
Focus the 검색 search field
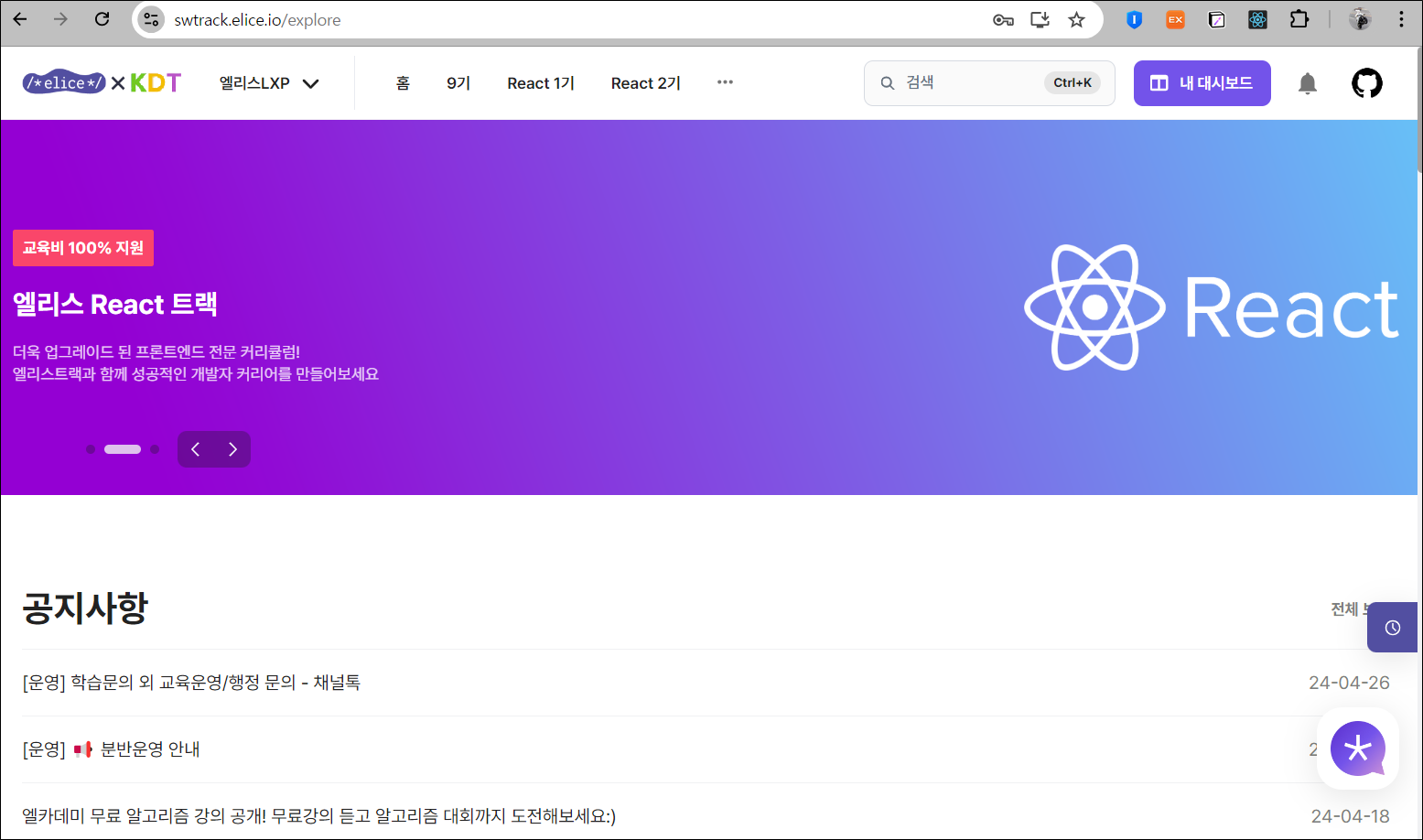pos(989,83)
